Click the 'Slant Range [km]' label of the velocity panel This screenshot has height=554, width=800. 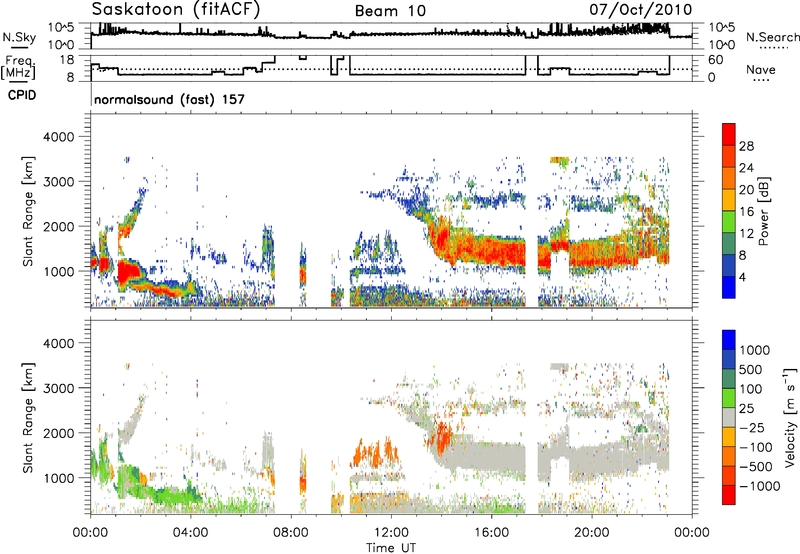29,417
